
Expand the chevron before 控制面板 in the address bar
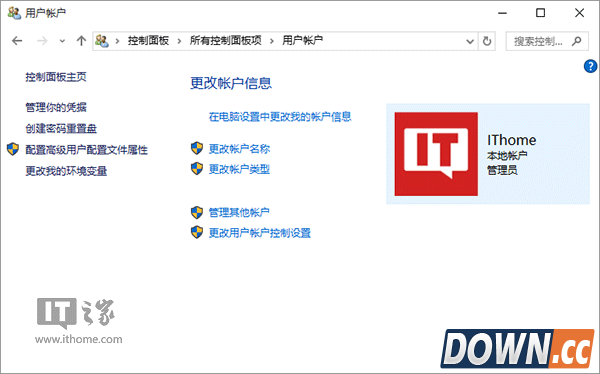click(x=117, y=41)
